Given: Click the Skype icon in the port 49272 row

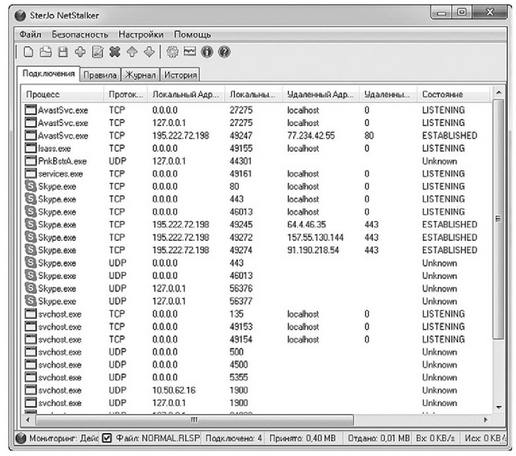Looking at the screenshot, I should tap(31, 237).
